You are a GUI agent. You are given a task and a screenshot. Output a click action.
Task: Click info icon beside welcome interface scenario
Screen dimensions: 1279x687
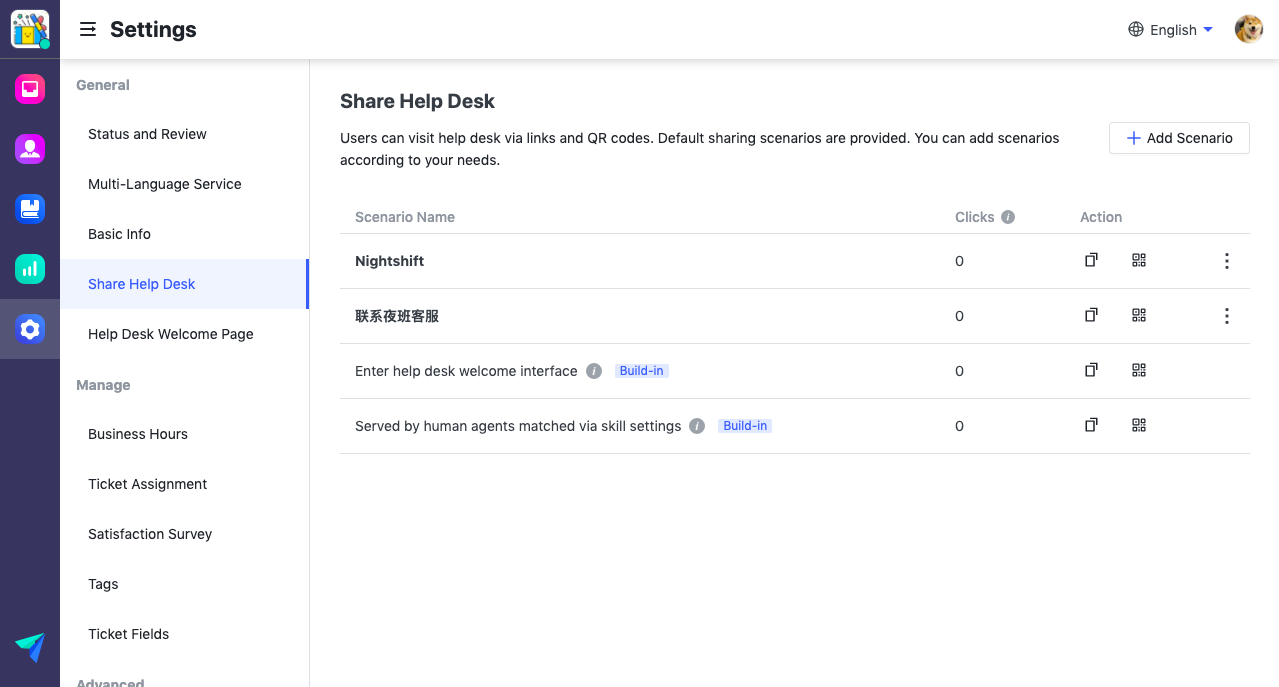pos(594,371)
